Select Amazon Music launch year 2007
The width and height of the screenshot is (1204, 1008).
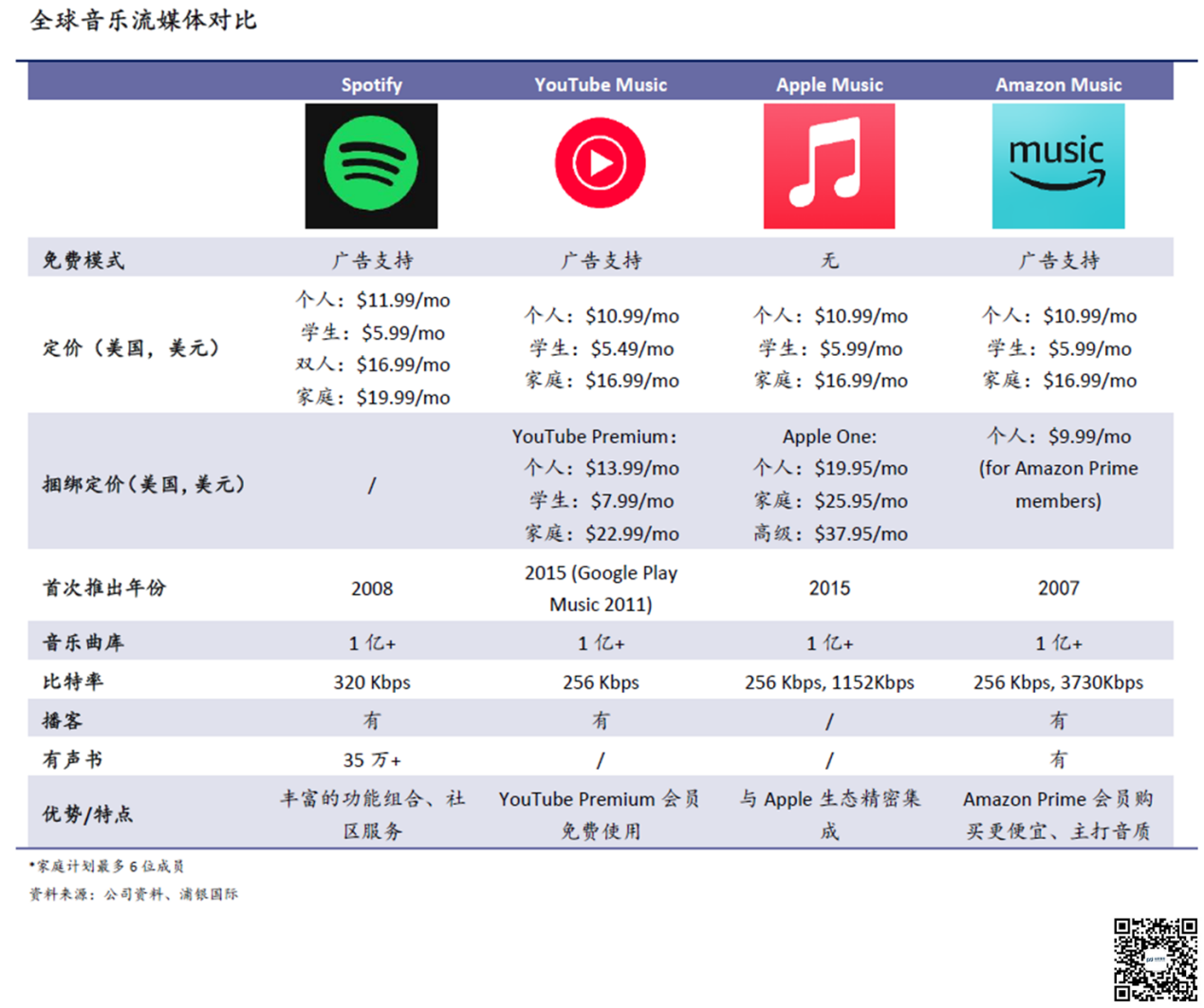pos(1058,588)
